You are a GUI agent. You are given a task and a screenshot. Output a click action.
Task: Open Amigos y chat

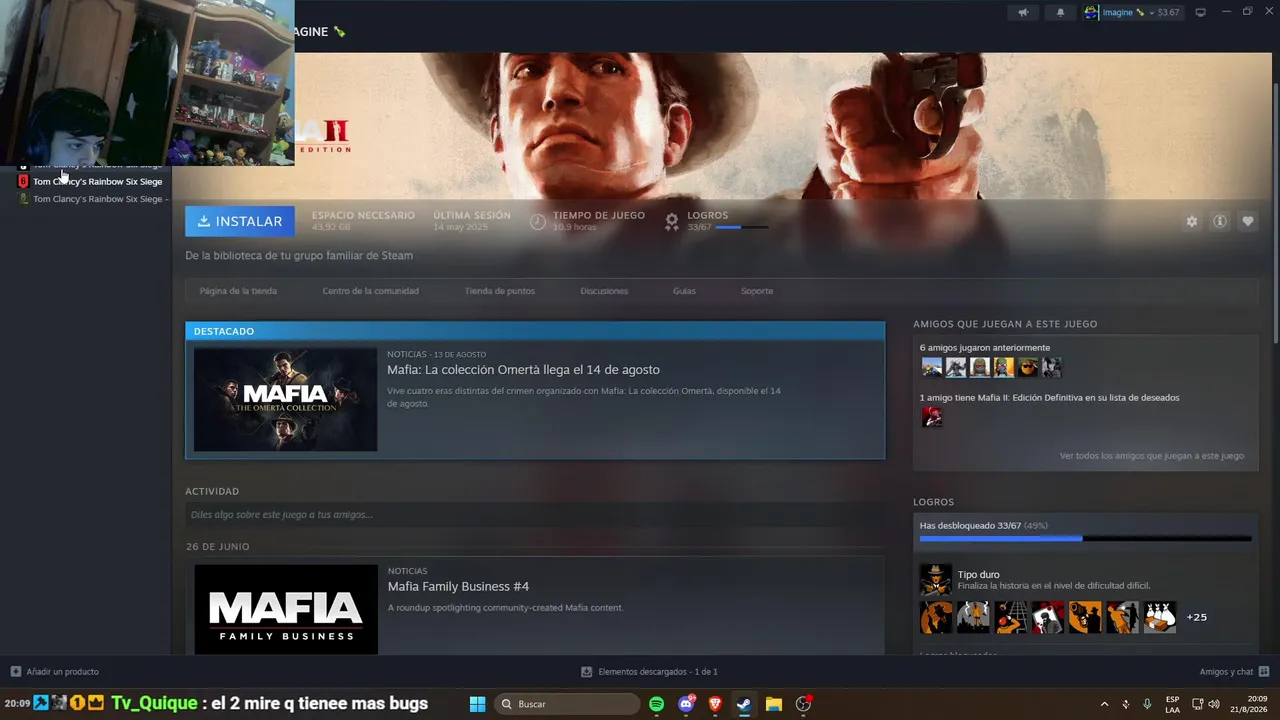click(1234, 672)
